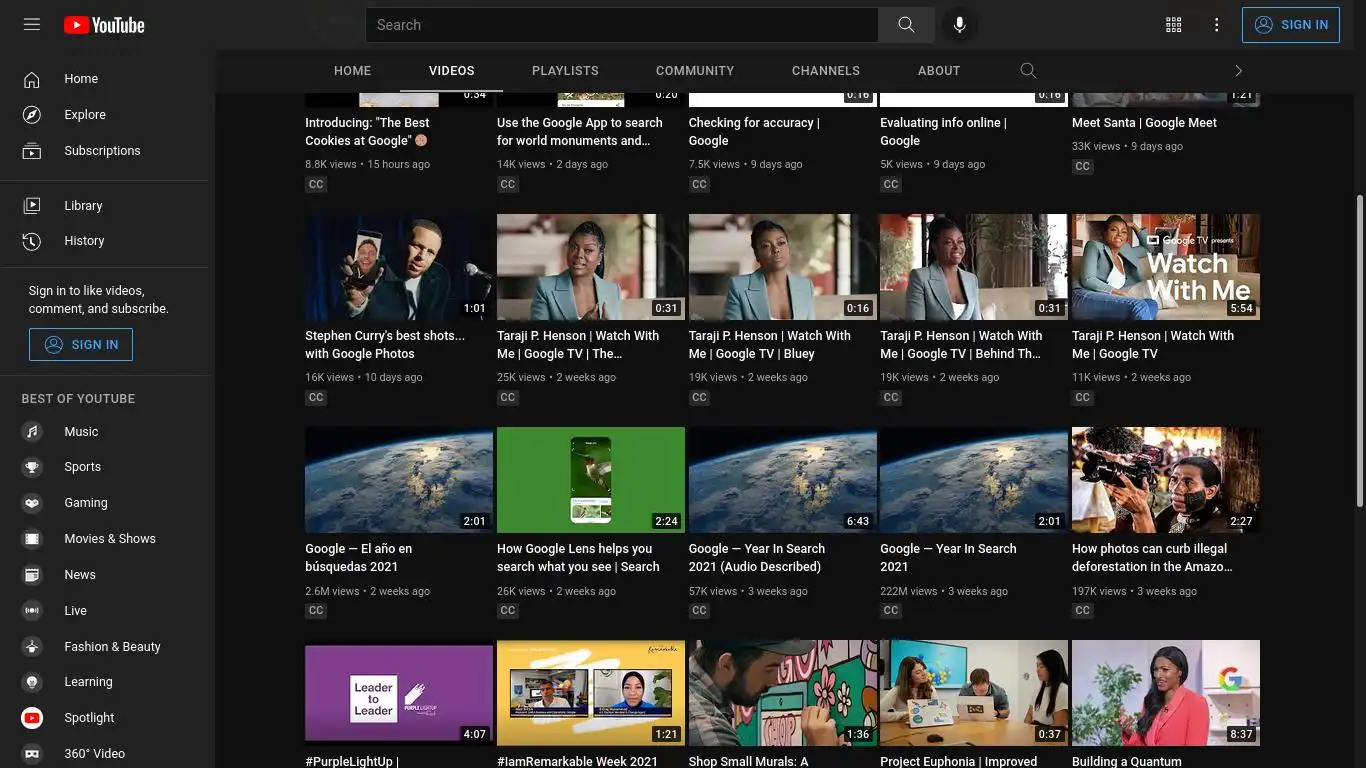Open 'Evaluating info online | Google' title
The height and width of the screenshot is (768, 1366).
click(943, 132)
